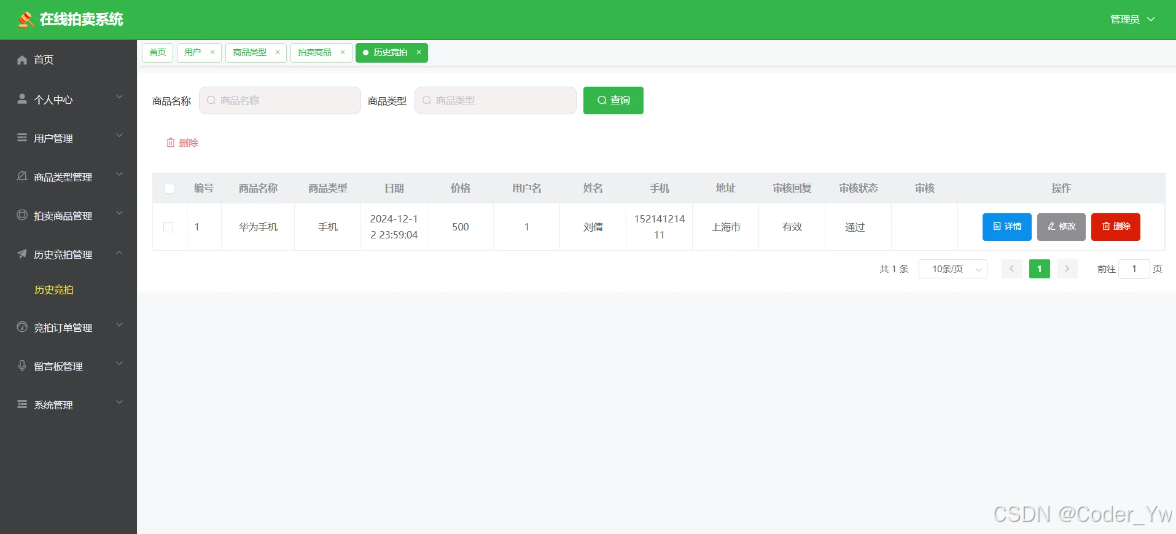Expand 个人中心 sidebar menu
Viewport: 1176px width, 534px height.
119,98
